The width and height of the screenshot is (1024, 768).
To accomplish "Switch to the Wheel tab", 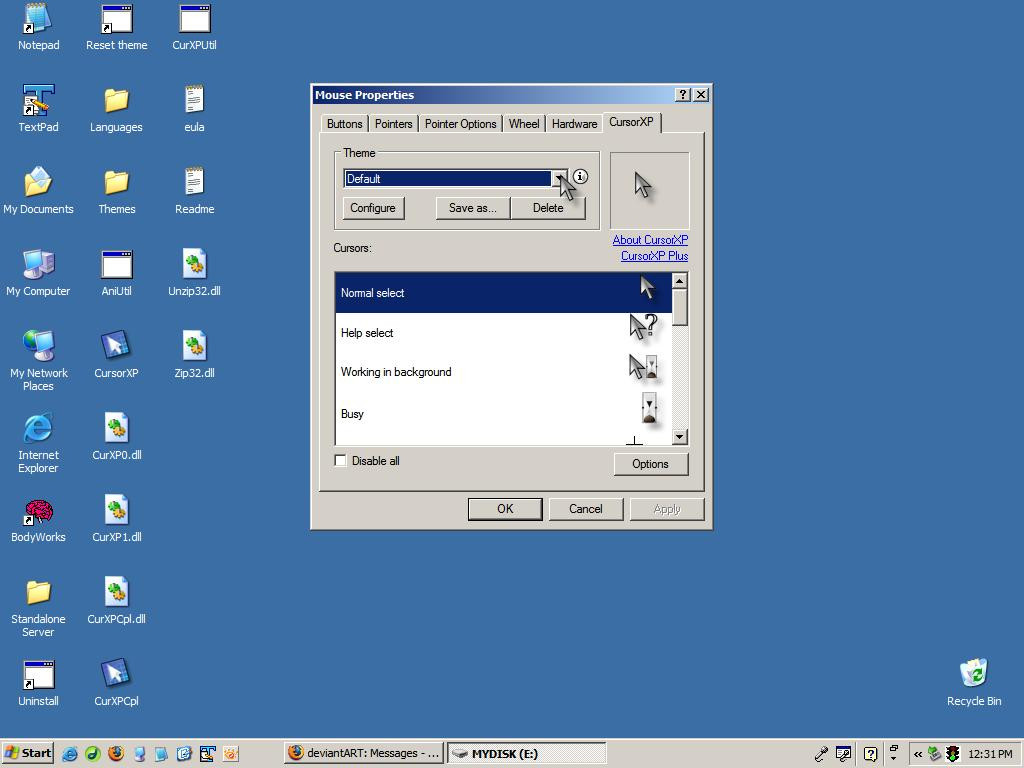I will [x=524, y=123].
